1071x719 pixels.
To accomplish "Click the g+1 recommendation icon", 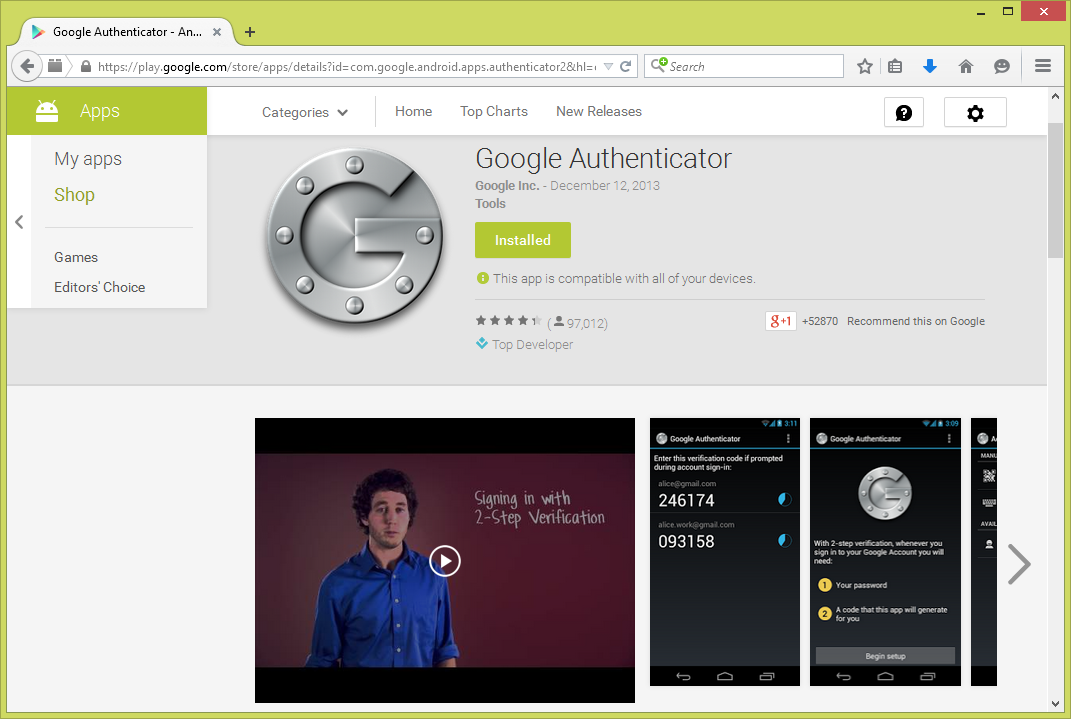I will coord(780,321).
